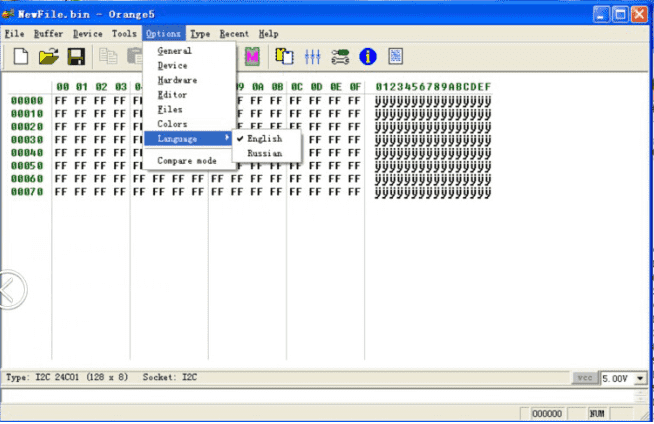Choose General in Options menu

190,51
